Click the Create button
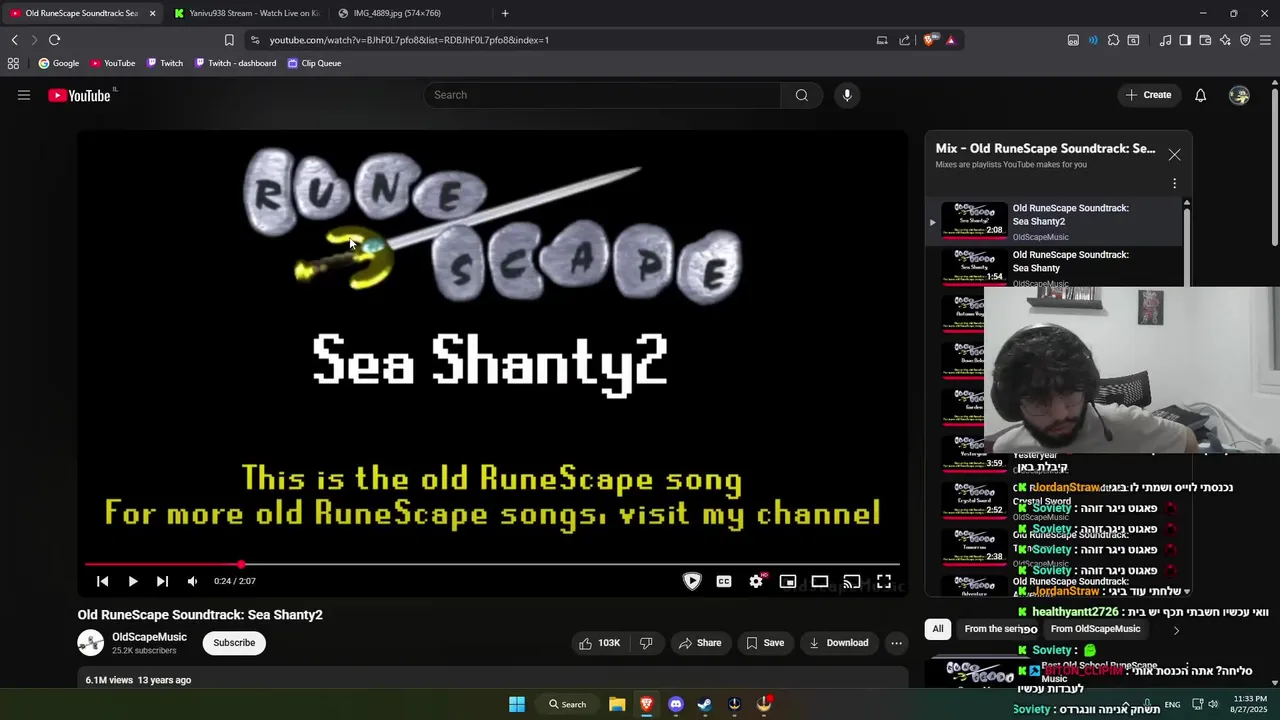Viewport: 1280px width, 720px height. pyautogui.click(x=1148, y=95)
